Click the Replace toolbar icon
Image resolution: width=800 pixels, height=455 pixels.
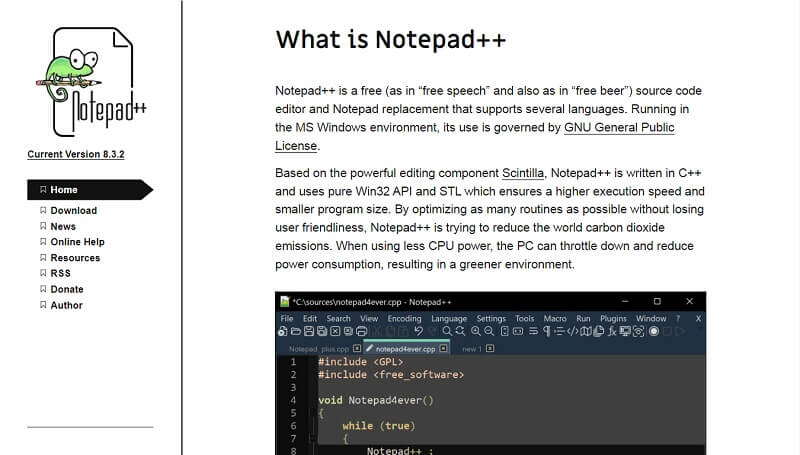click(460, 332)
